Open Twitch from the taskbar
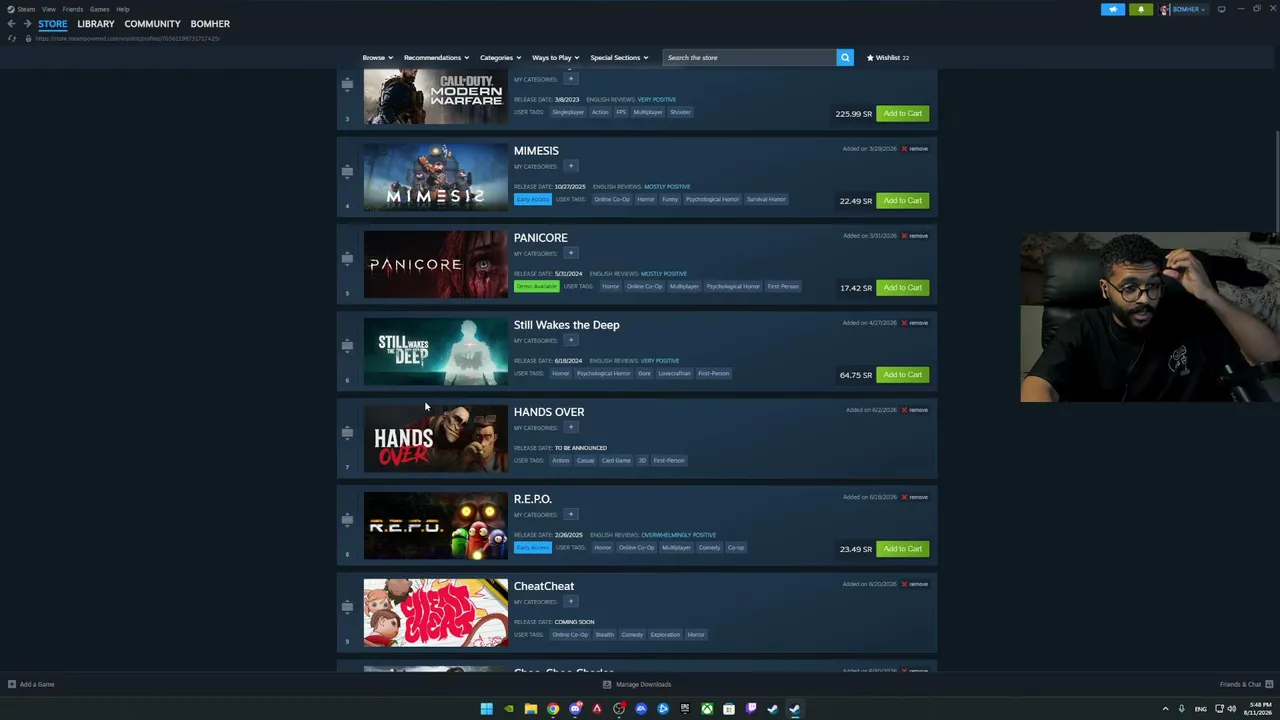This screenshot has width=1280, height=720. (751, 709)
